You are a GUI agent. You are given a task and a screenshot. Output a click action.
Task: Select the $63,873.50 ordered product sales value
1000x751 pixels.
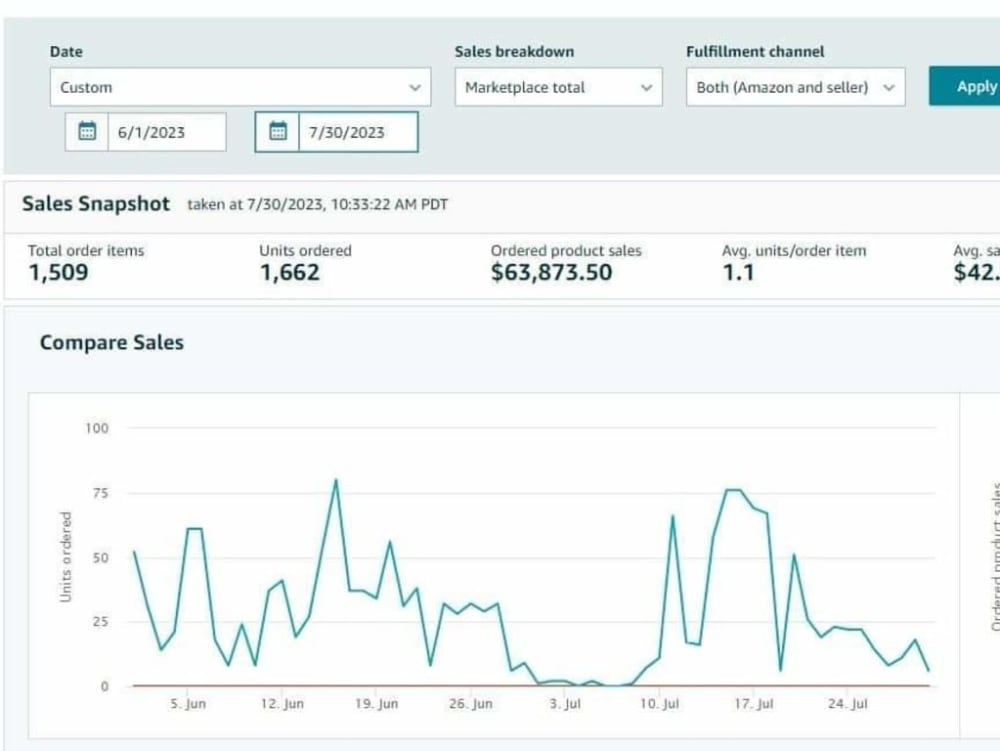552,272
